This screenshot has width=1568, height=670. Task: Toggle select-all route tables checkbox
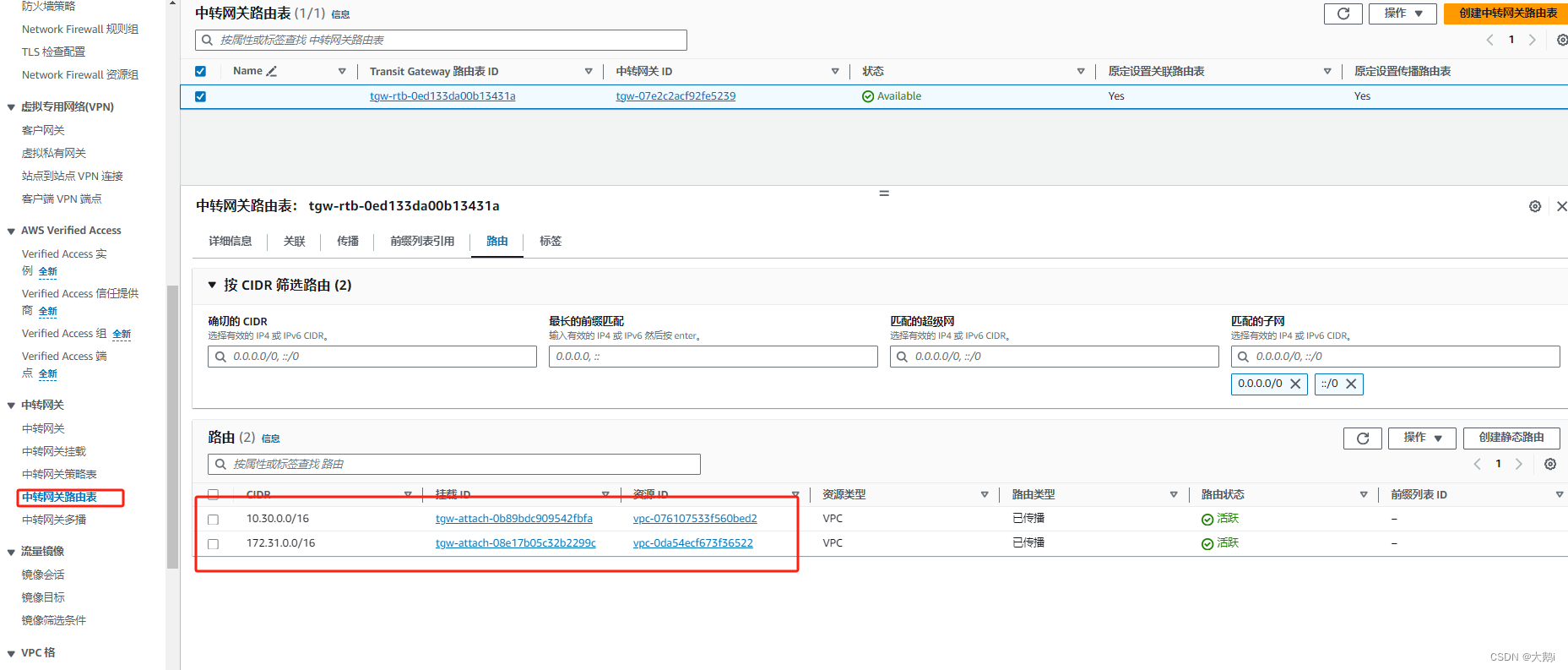tap(200, 71)
